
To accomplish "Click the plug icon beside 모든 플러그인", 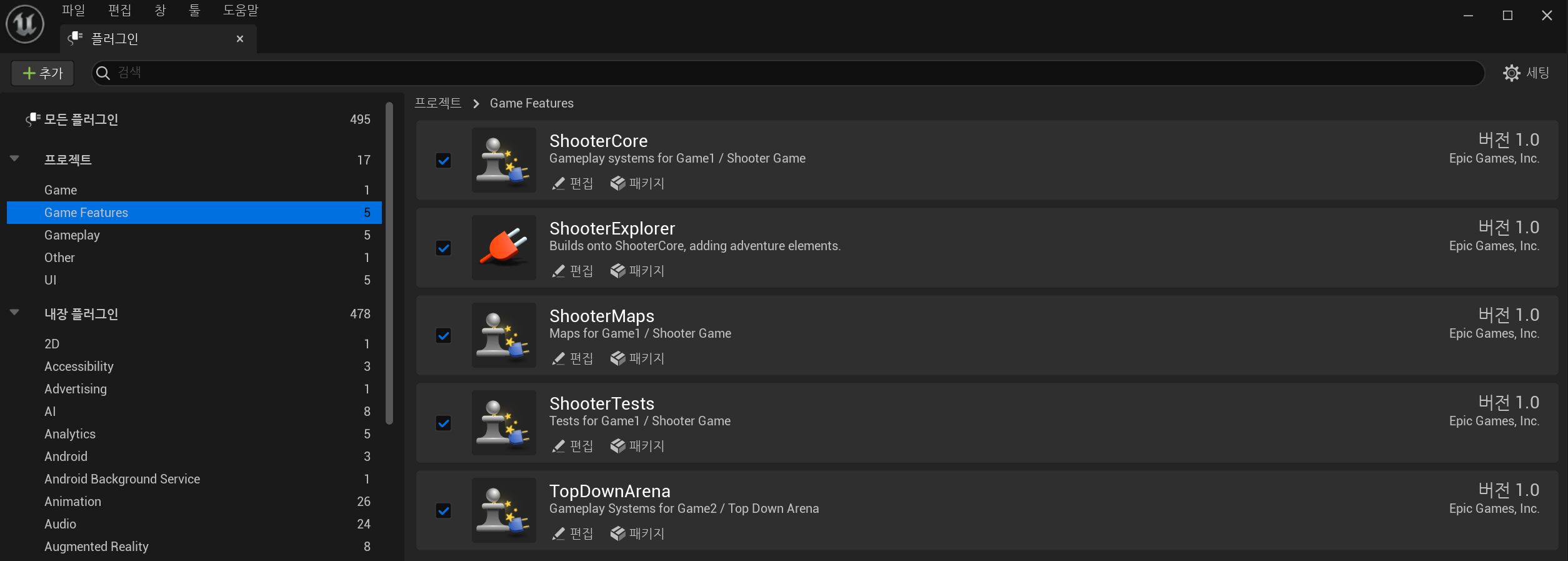I will [x=32, y=119].
